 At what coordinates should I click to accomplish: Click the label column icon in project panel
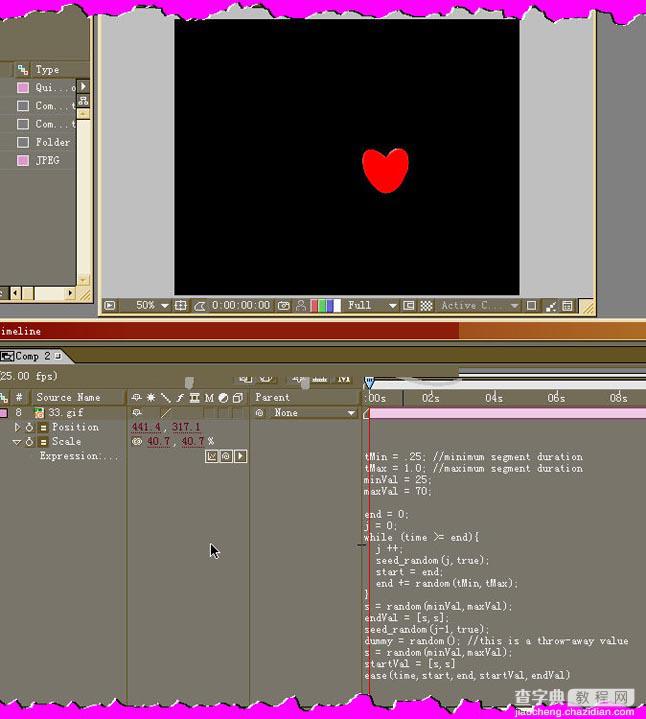[x=22, y=70]
